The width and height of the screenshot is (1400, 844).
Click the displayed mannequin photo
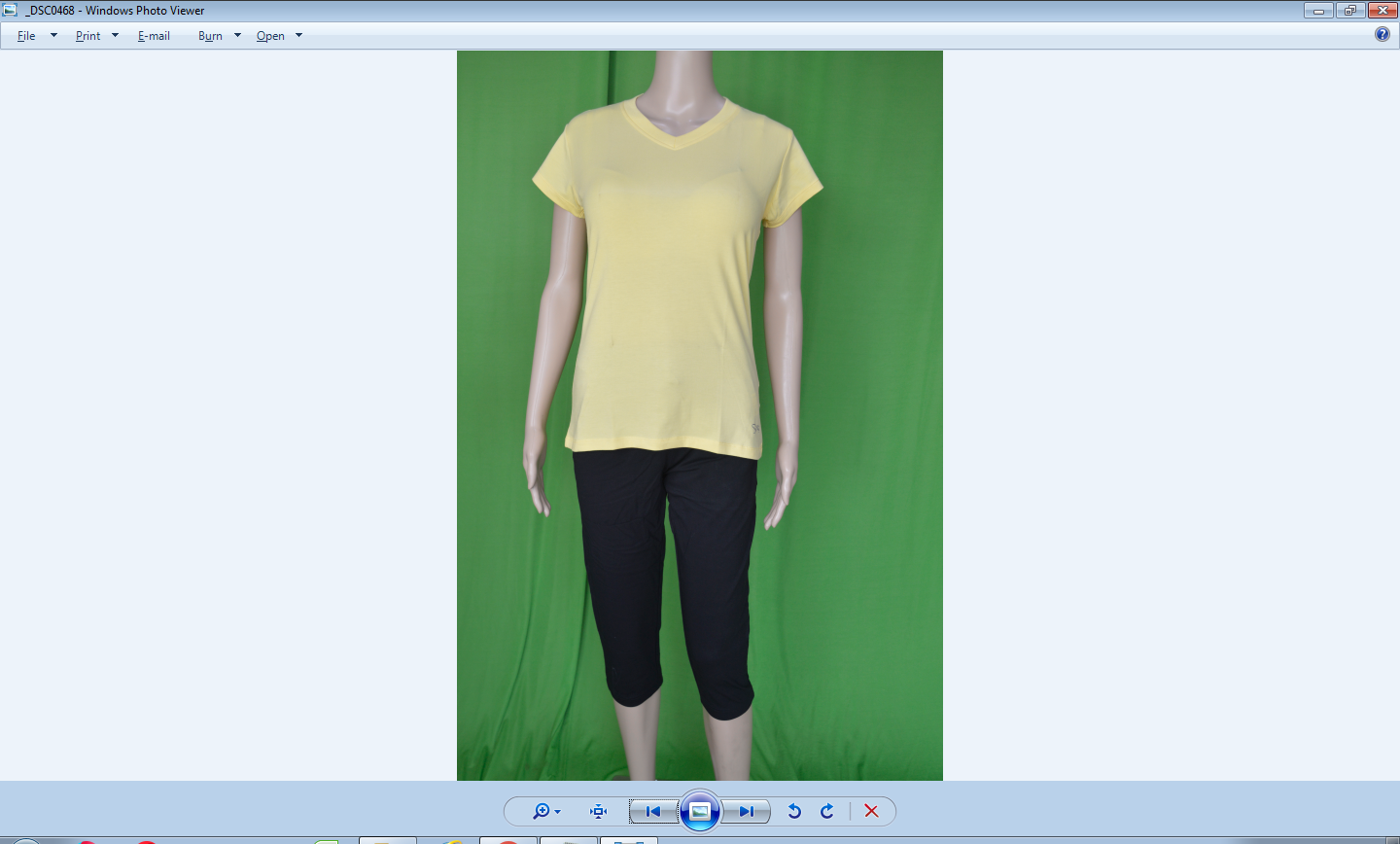[700, 415]
